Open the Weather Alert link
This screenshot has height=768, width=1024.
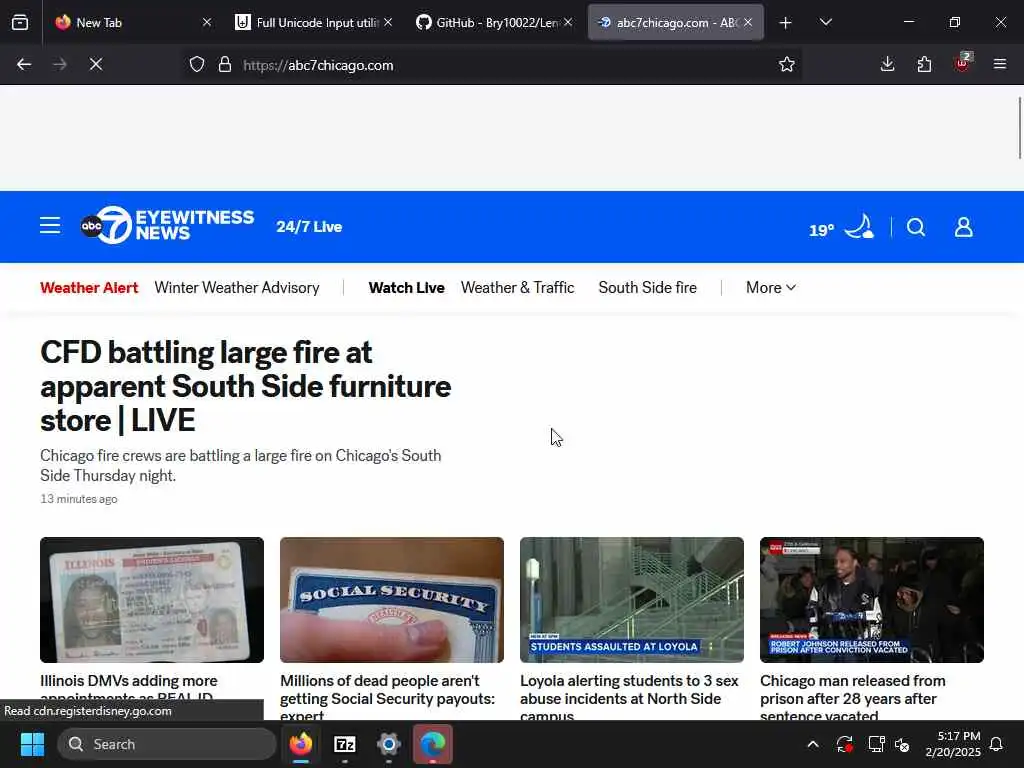89,288
